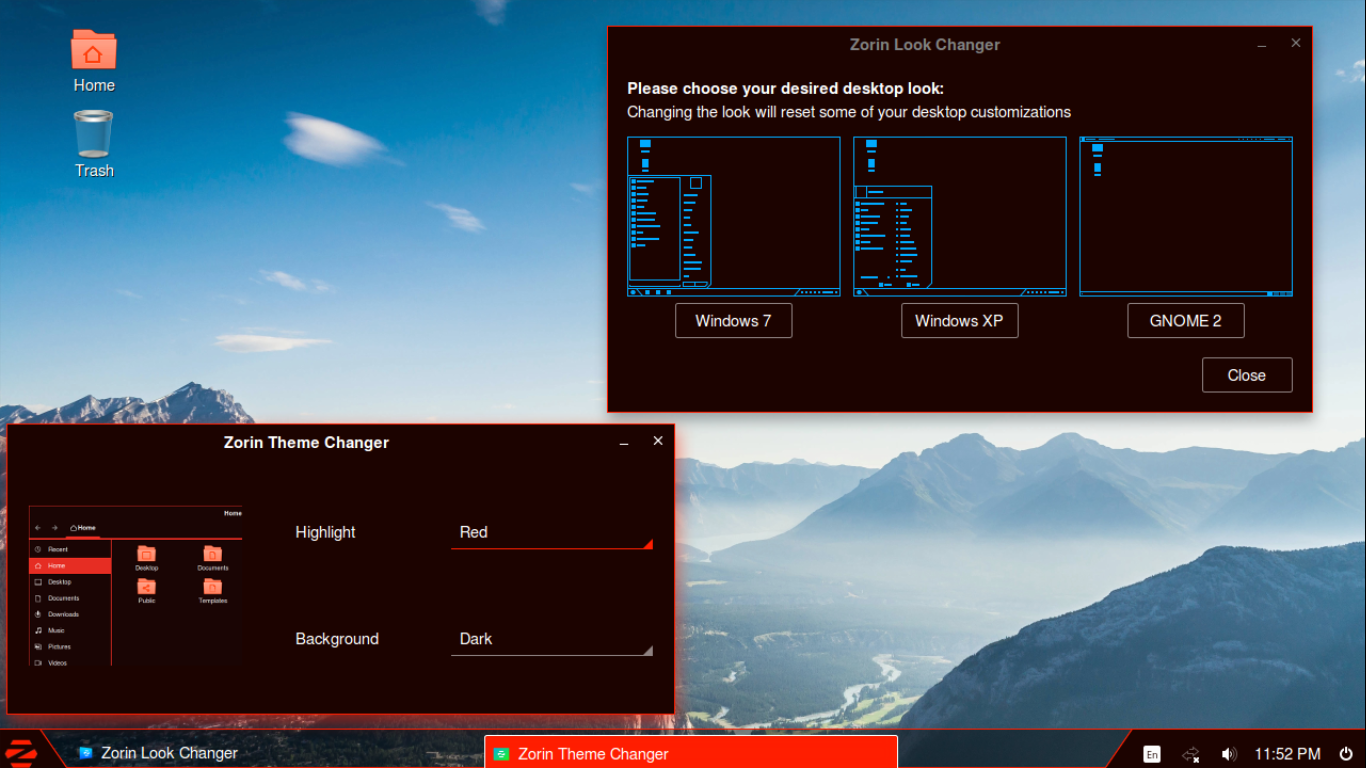Click the power button tray icon
Screen dimensions: 1366x768
point(1346,754)
